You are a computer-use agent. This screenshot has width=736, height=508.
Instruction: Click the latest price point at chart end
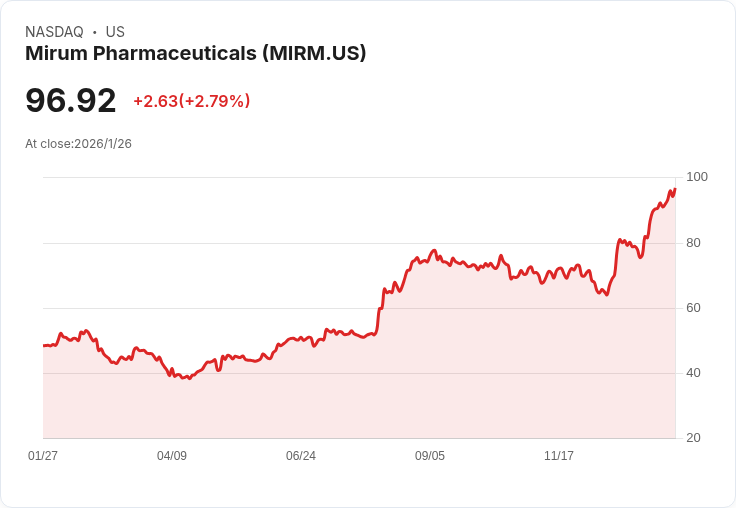pyautogui.click(x=675, y=189)
